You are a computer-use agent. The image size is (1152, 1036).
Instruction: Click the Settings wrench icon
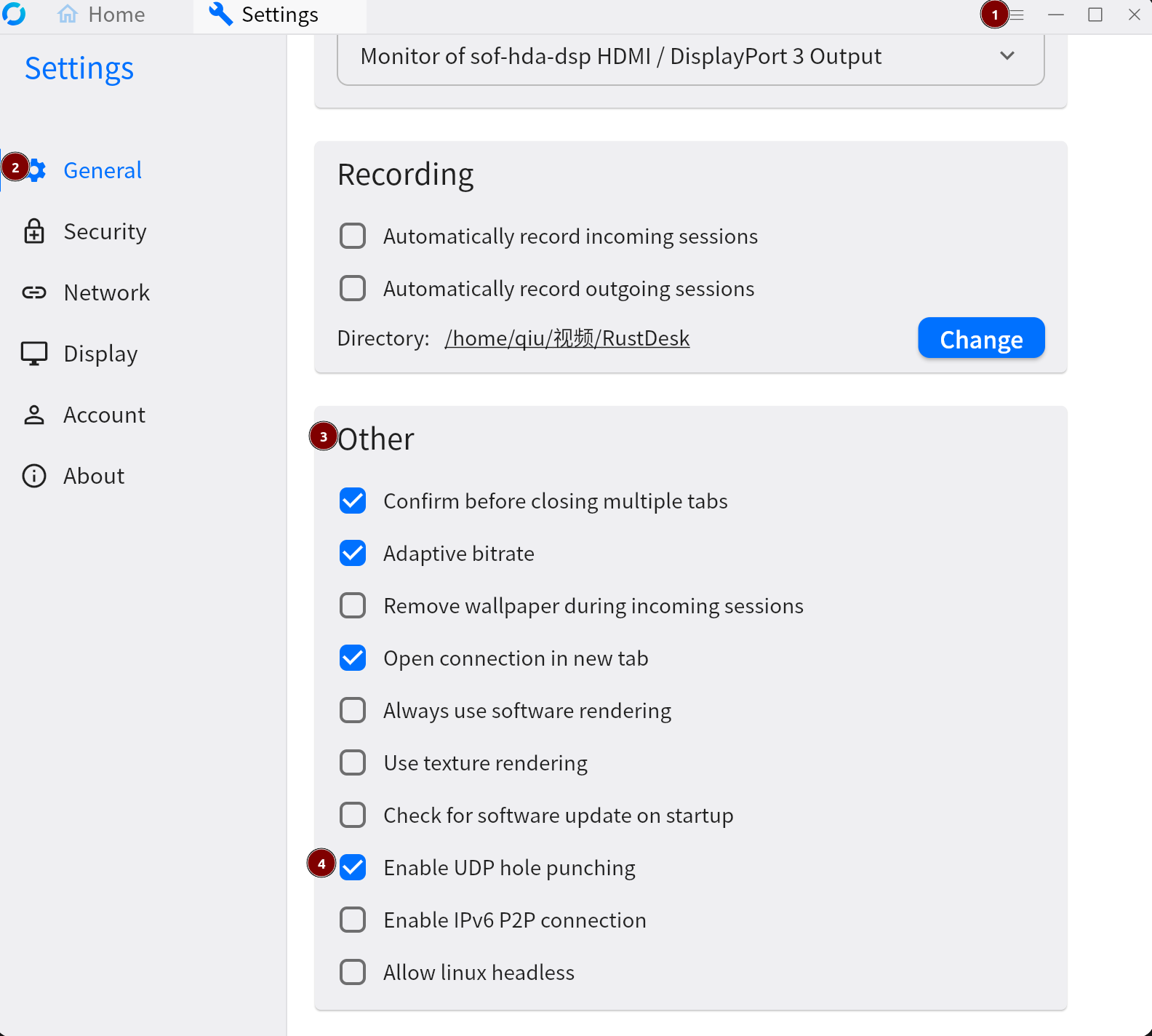[x=220, y=15]
